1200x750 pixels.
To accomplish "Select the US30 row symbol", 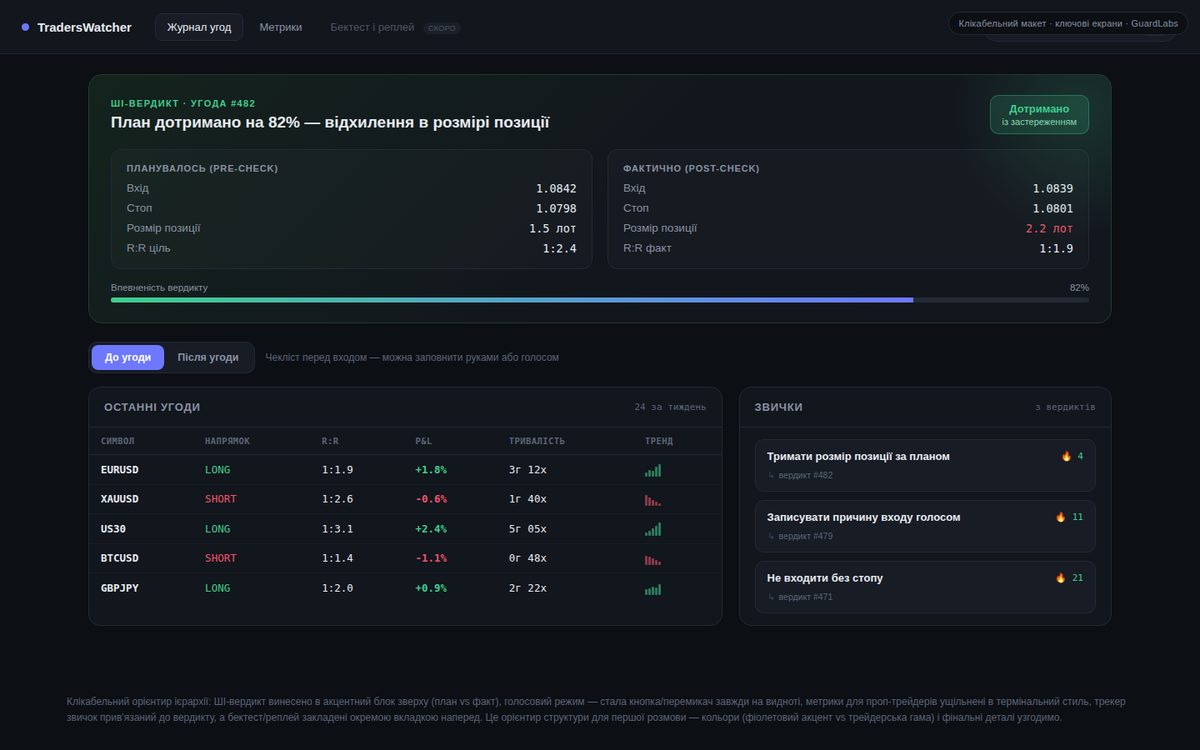I will click(x=115, y=529).
